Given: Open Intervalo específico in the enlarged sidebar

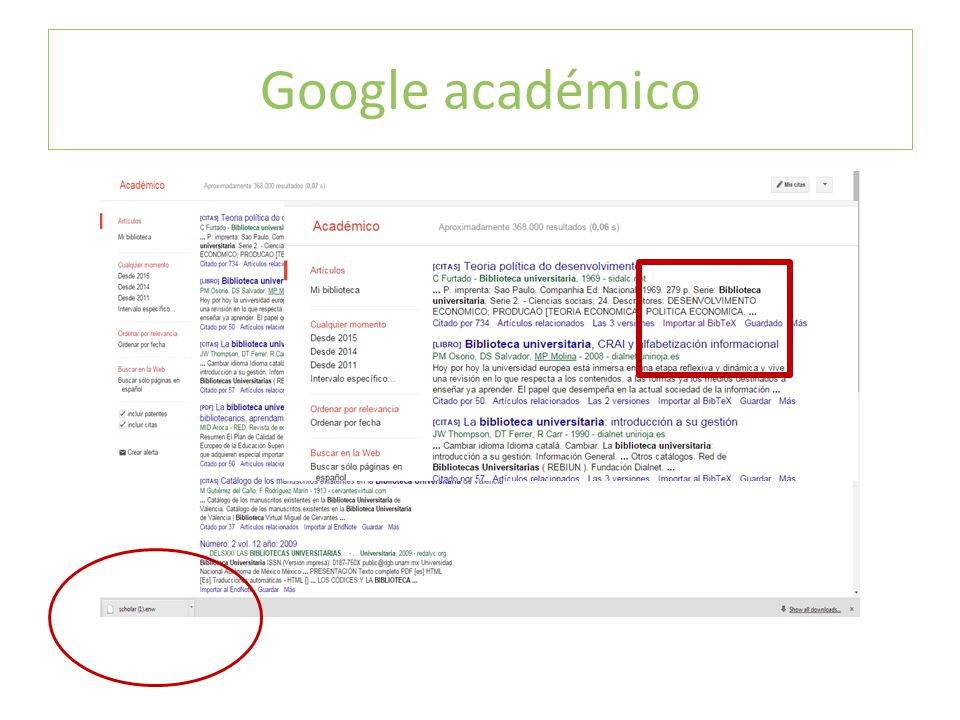Looking at the screenshot, I should coord(353,379).
